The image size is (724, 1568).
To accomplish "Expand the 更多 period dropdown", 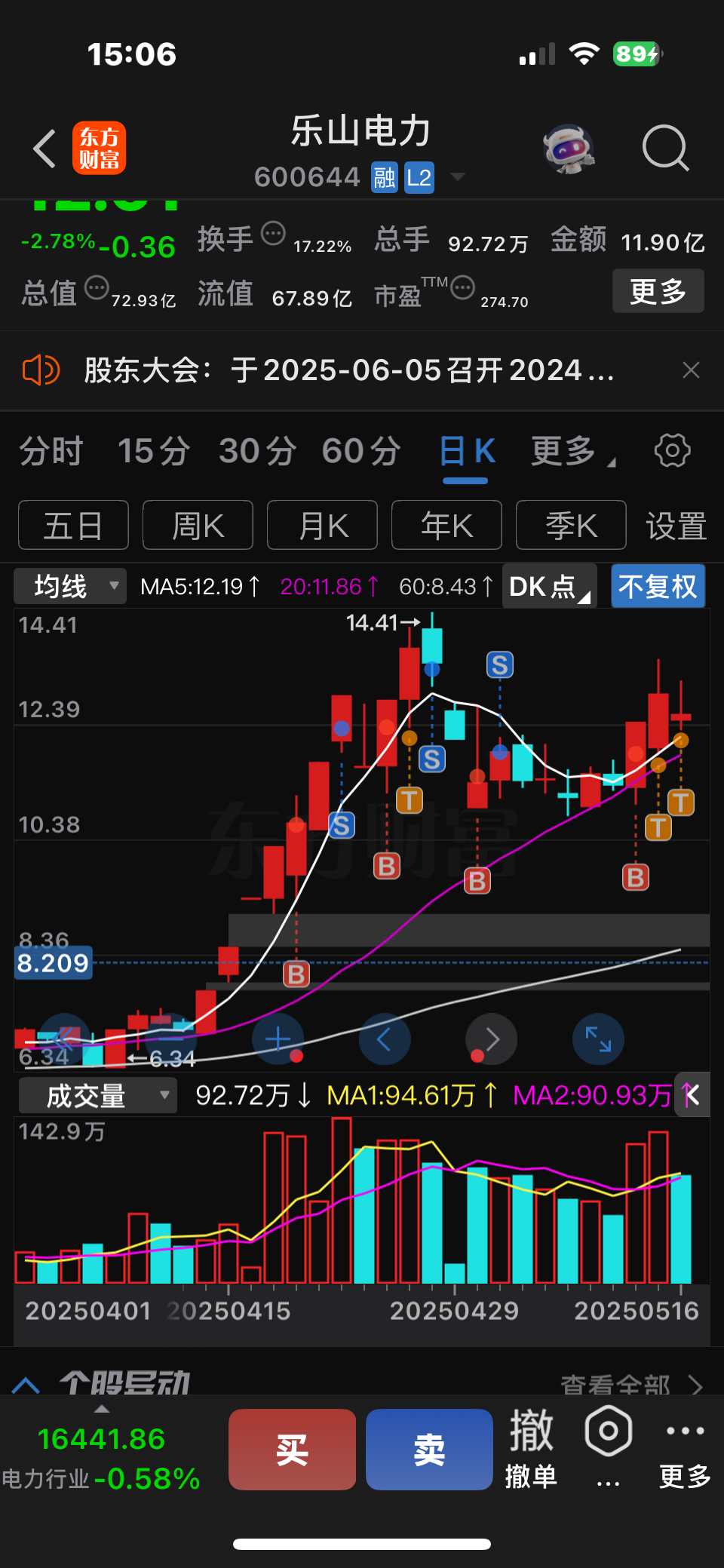I will (572, 451).
